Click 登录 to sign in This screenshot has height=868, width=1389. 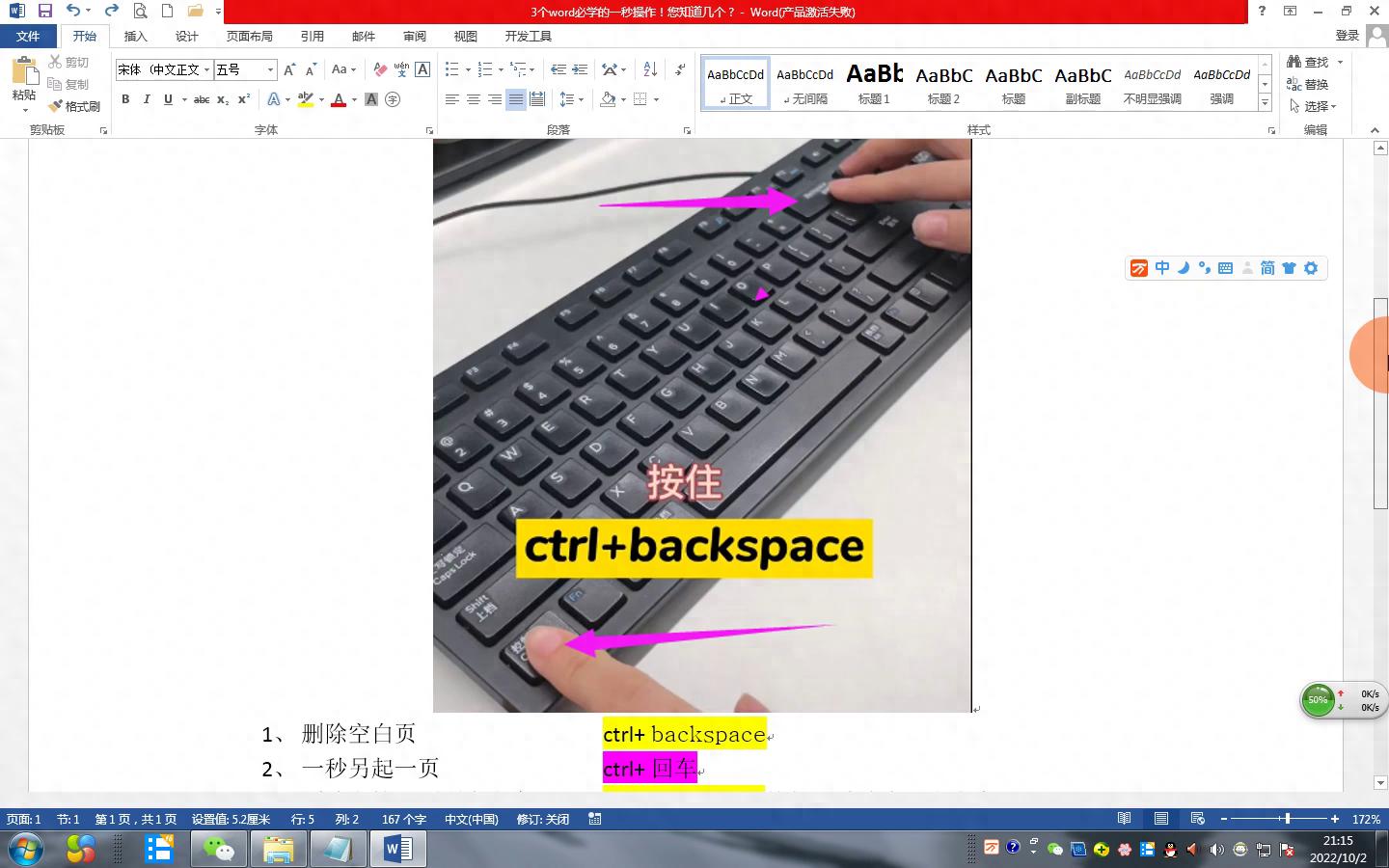point(1347,36)
